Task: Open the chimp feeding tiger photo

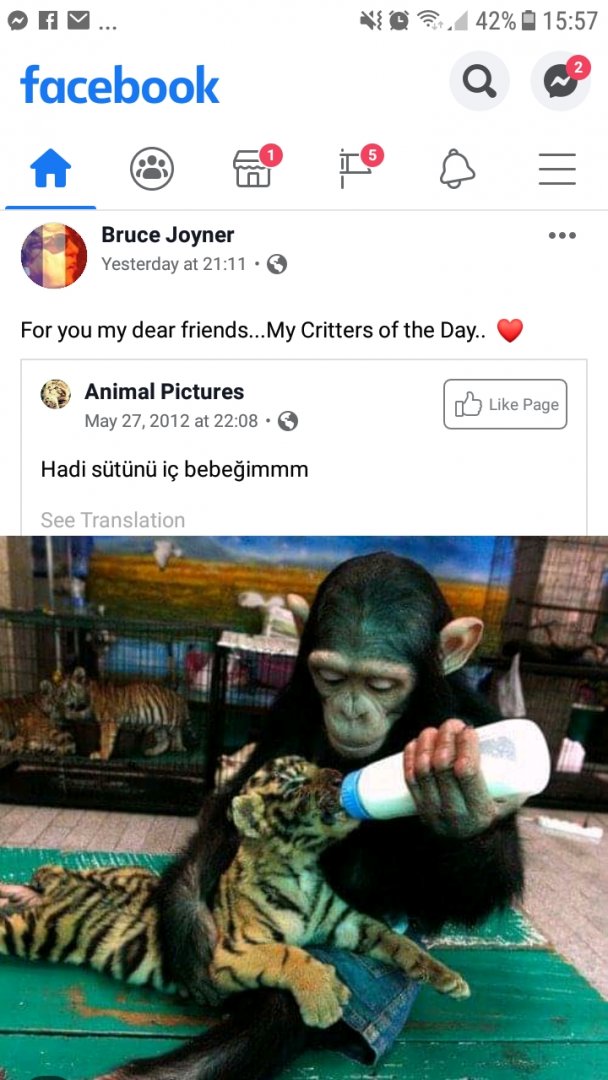Action: pos(304,807)
